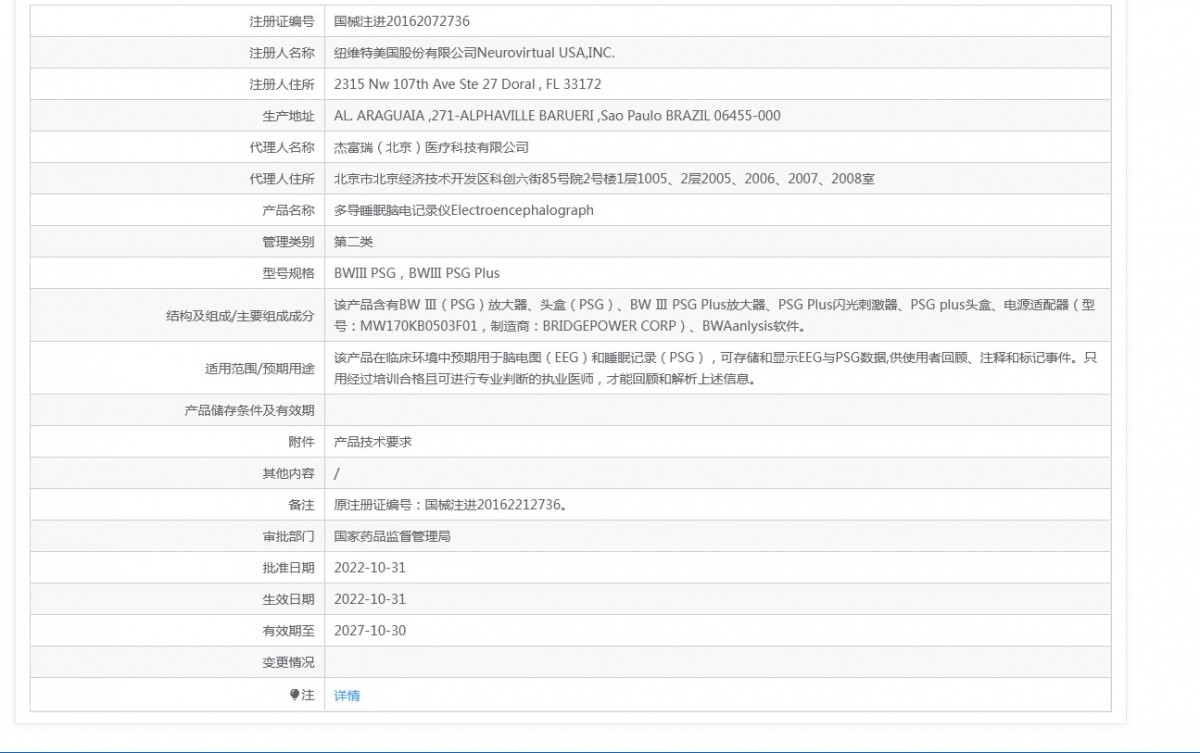Click the bullet icon beside 注 label
The width and height of the screenshot is (1200, 753).
295,694
